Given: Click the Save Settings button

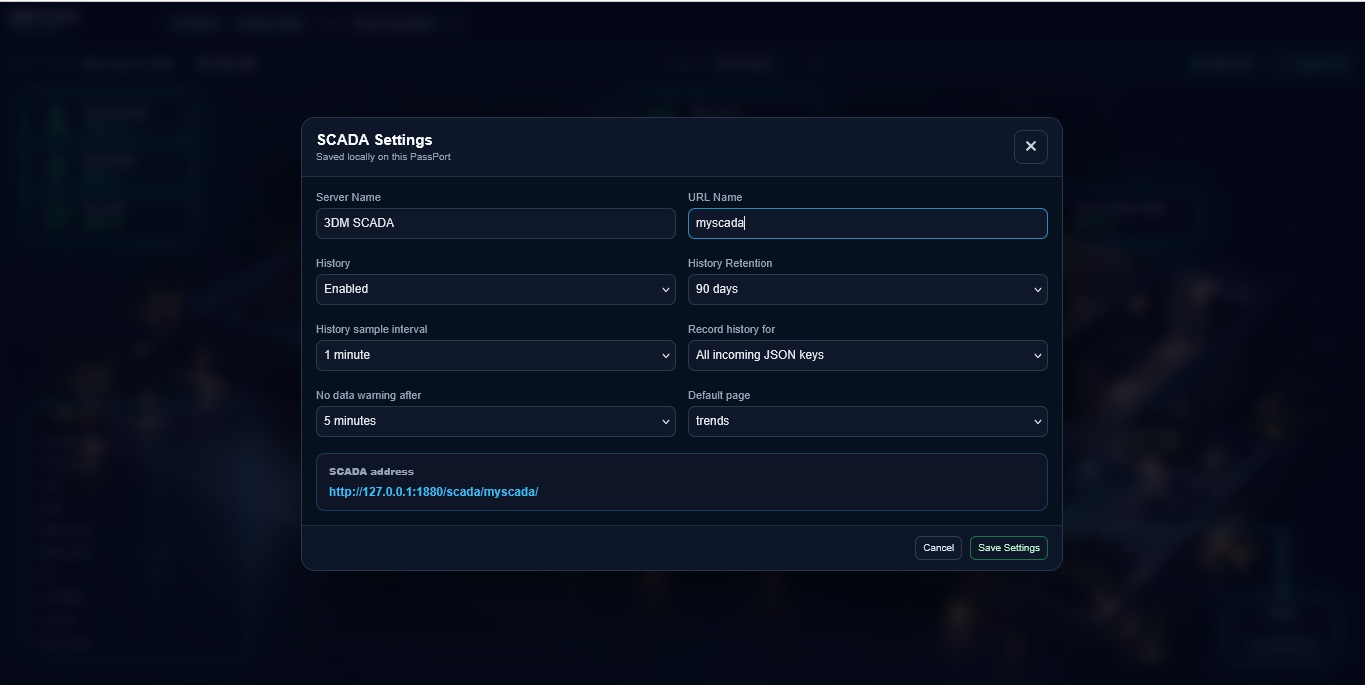Looking at the screenshot, I should 1008,548.
